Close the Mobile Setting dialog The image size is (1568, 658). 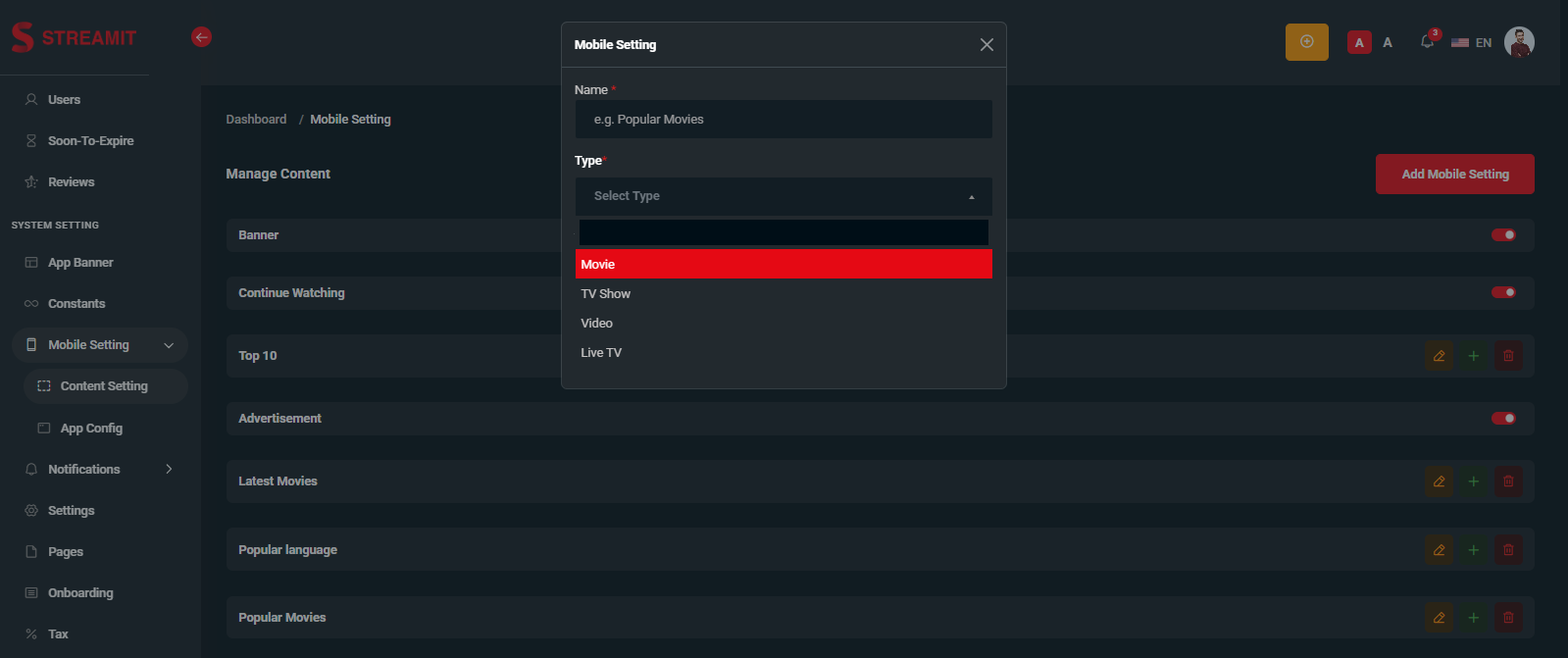[x=986, y=45]
